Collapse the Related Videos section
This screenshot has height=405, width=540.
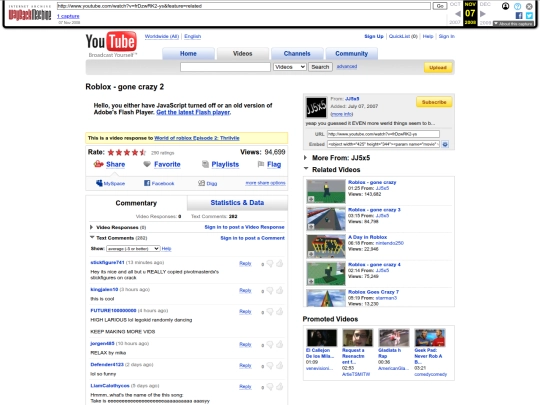(x=306, y=169)
